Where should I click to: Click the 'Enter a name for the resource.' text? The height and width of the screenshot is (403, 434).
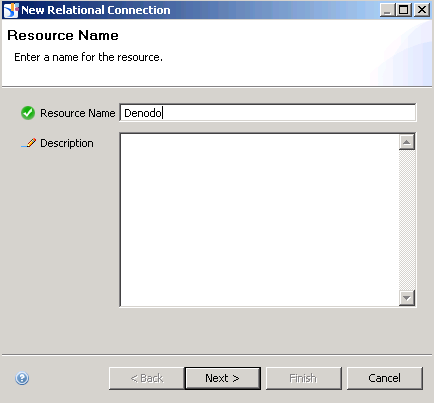(x=88, y=57)
